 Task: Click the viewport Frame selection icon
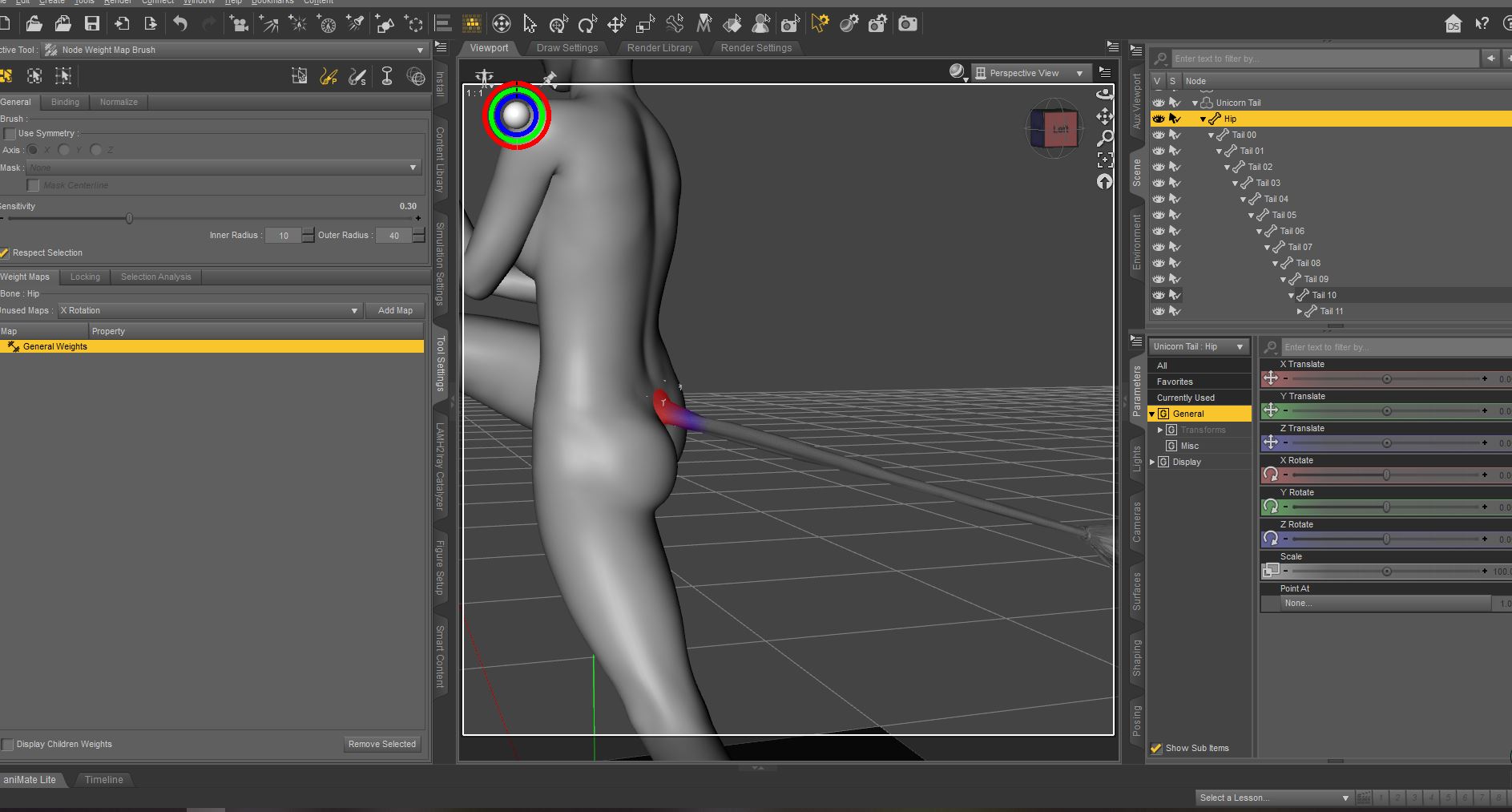pyautogui.click(x=1105, y=160)
